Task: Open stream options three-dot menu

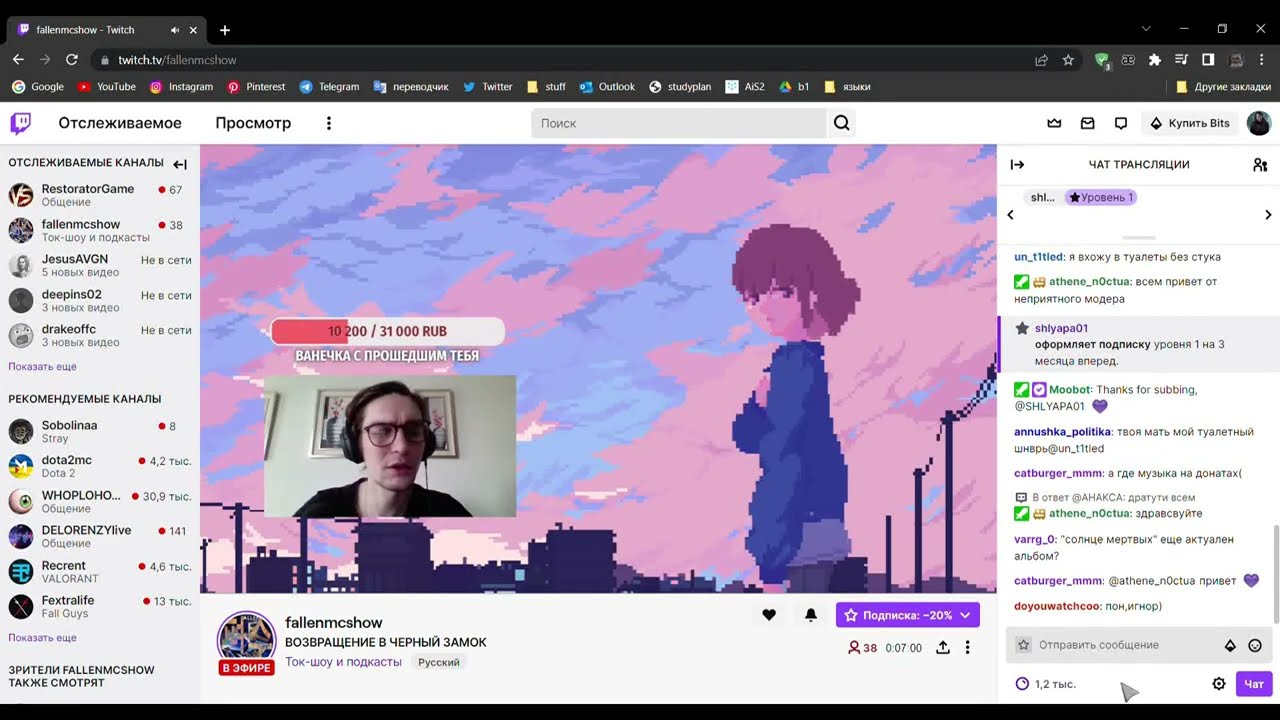Action: pyautogui.click(x=967, y=648)
